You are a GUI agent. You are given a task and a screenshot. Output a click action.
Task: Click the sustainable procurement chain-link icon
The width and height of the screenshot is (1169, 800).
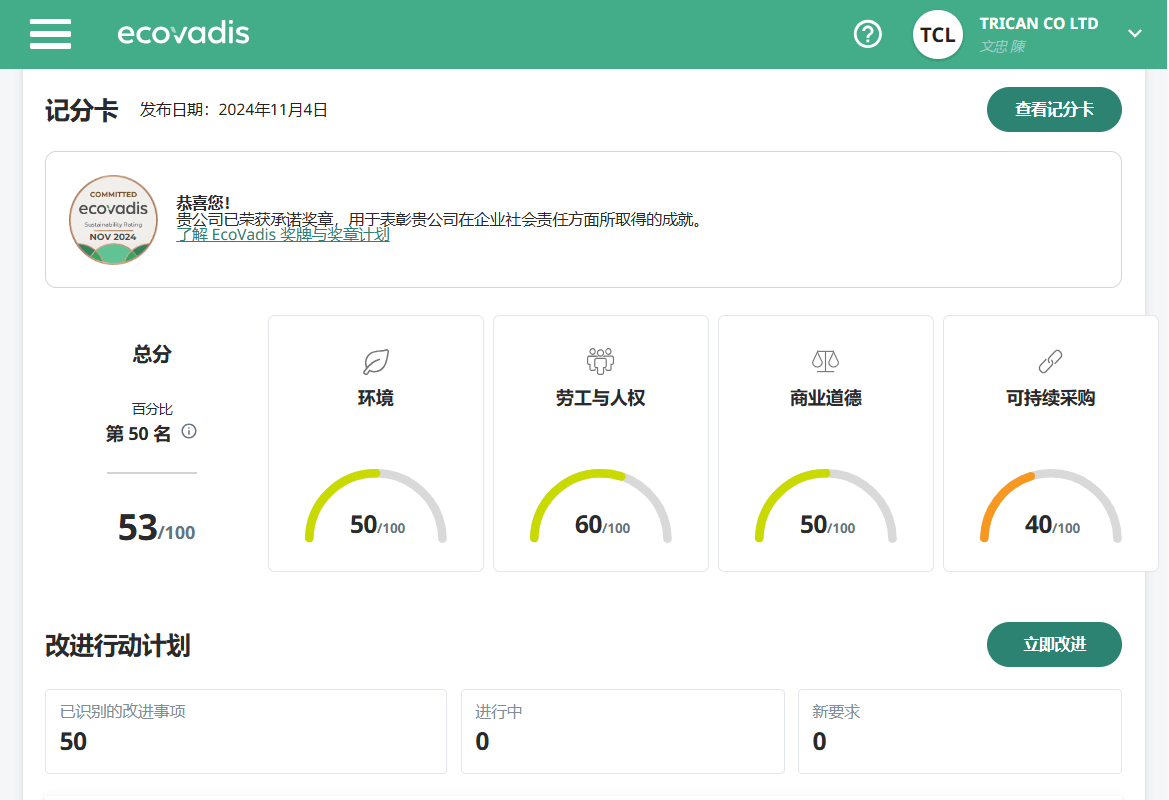[1050, 361]
